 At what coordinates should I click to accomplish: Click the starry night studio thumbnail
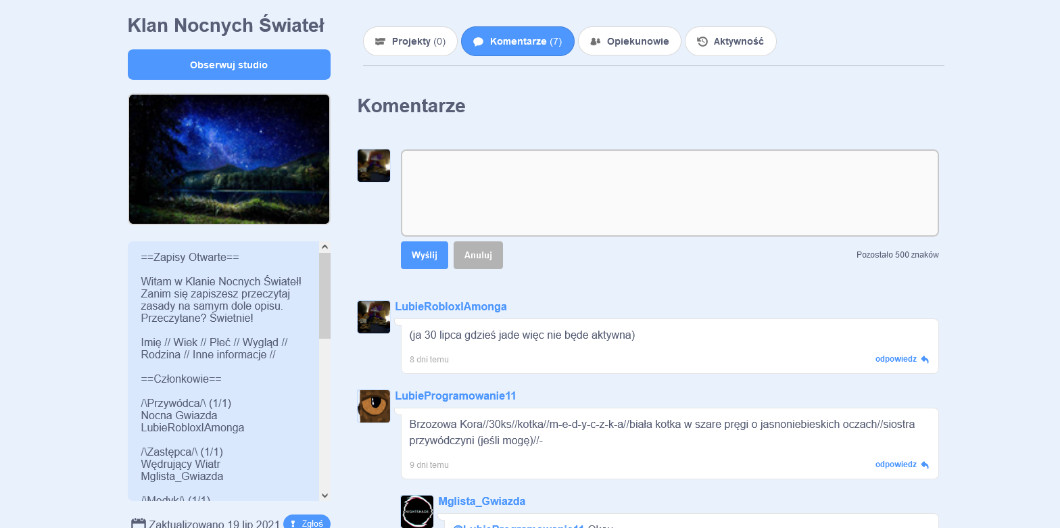coord(229,159)
